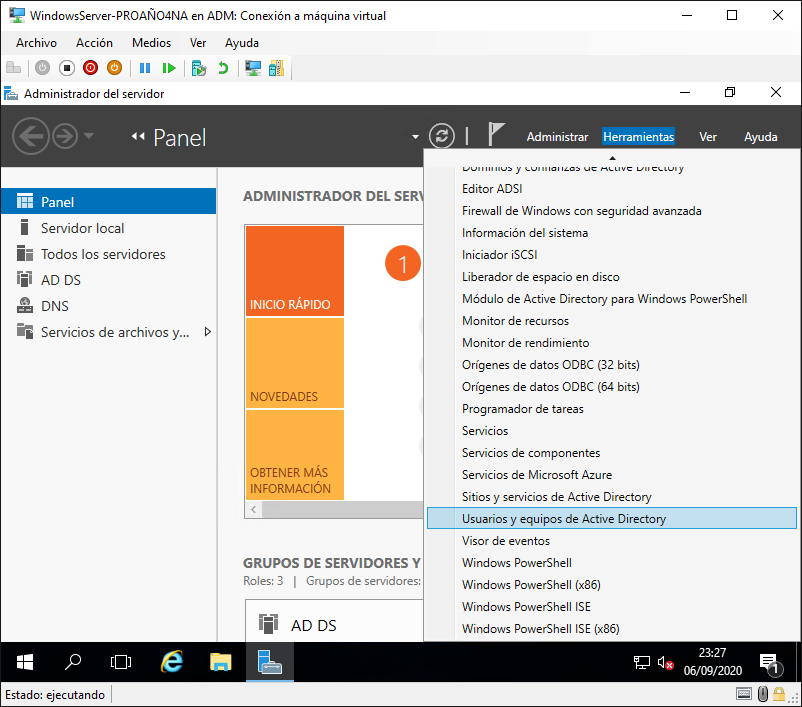Open Orígenes de datos ODBC (64 bits)

tap(612, 387)
